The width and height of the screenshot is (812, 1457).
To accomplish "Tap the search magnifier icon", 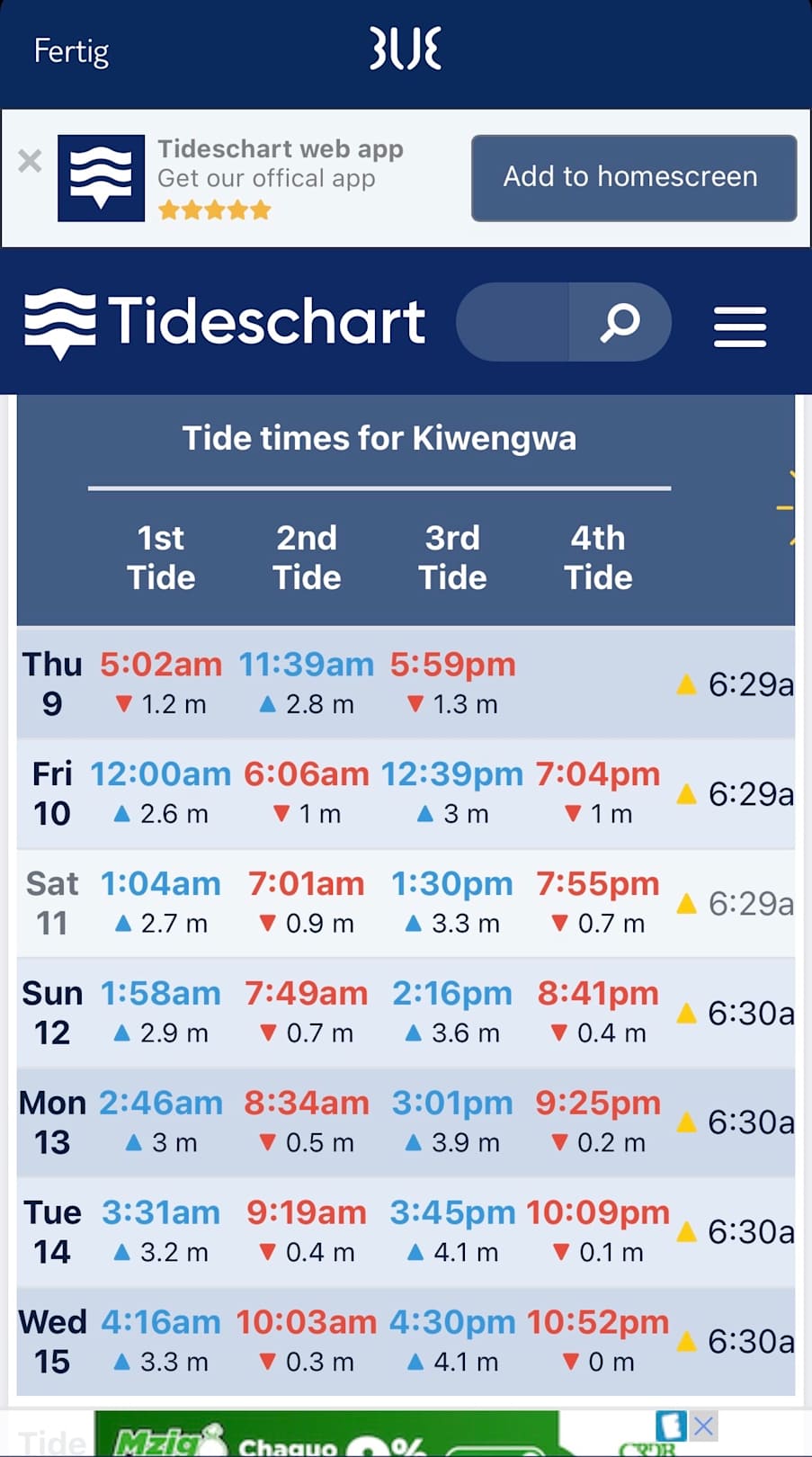I will (620, 322).
